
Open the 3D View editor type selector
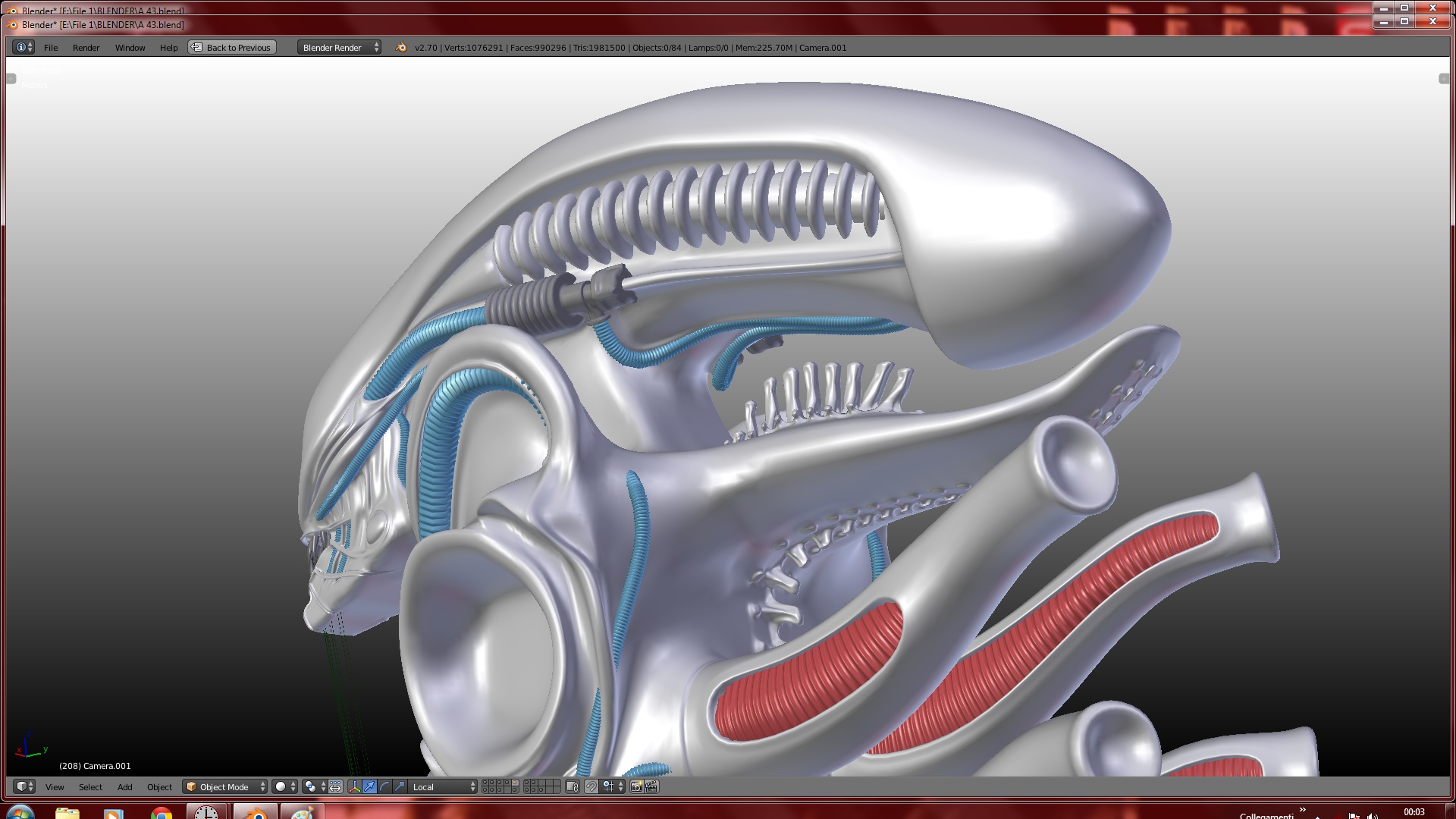(x=24, y=786)
